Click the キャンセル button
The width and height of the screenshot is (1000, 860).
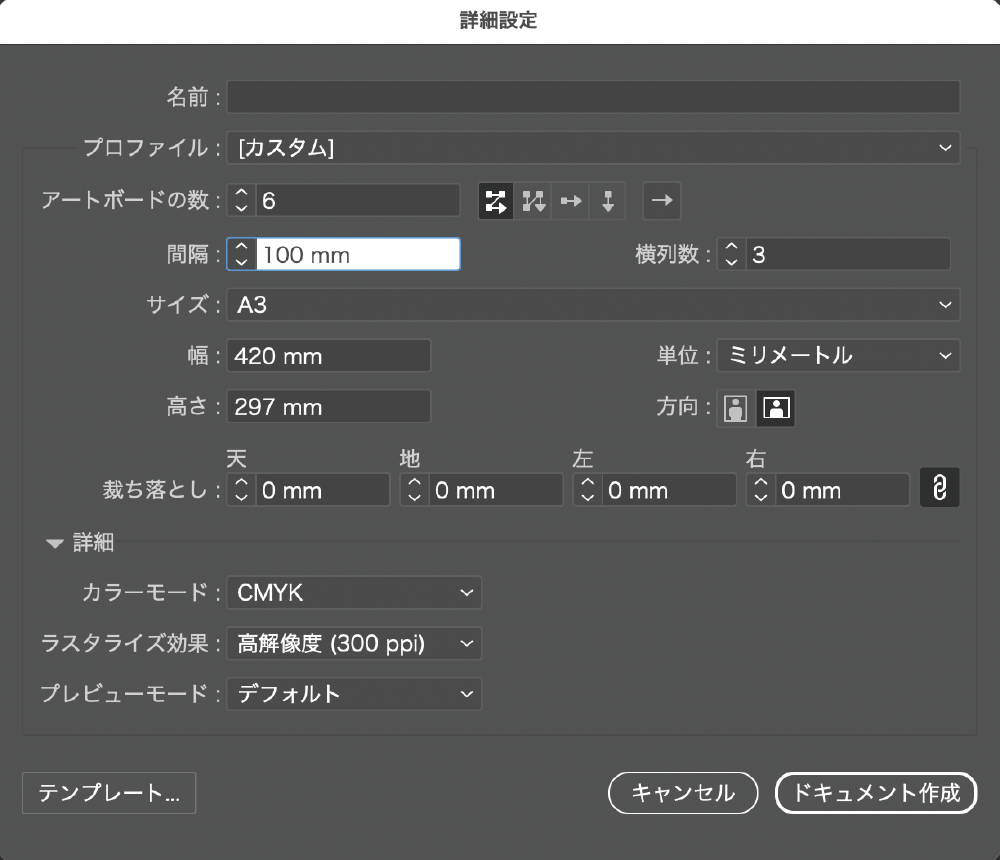[x=683, y=793]
